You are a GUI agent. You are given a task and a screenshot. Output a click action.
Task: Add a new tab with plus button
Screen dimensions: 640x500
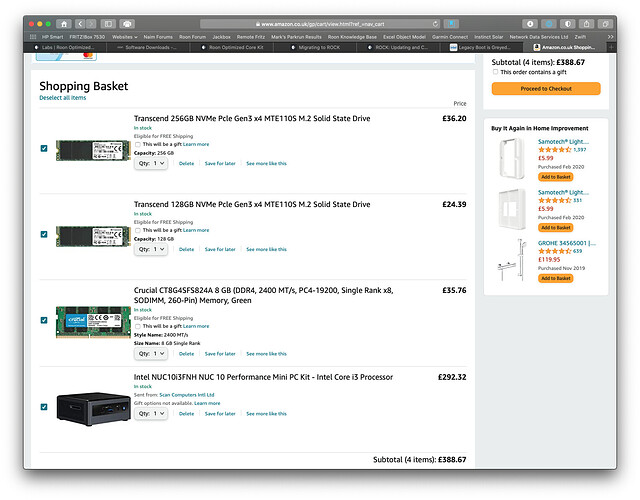(x=611, y=47)
